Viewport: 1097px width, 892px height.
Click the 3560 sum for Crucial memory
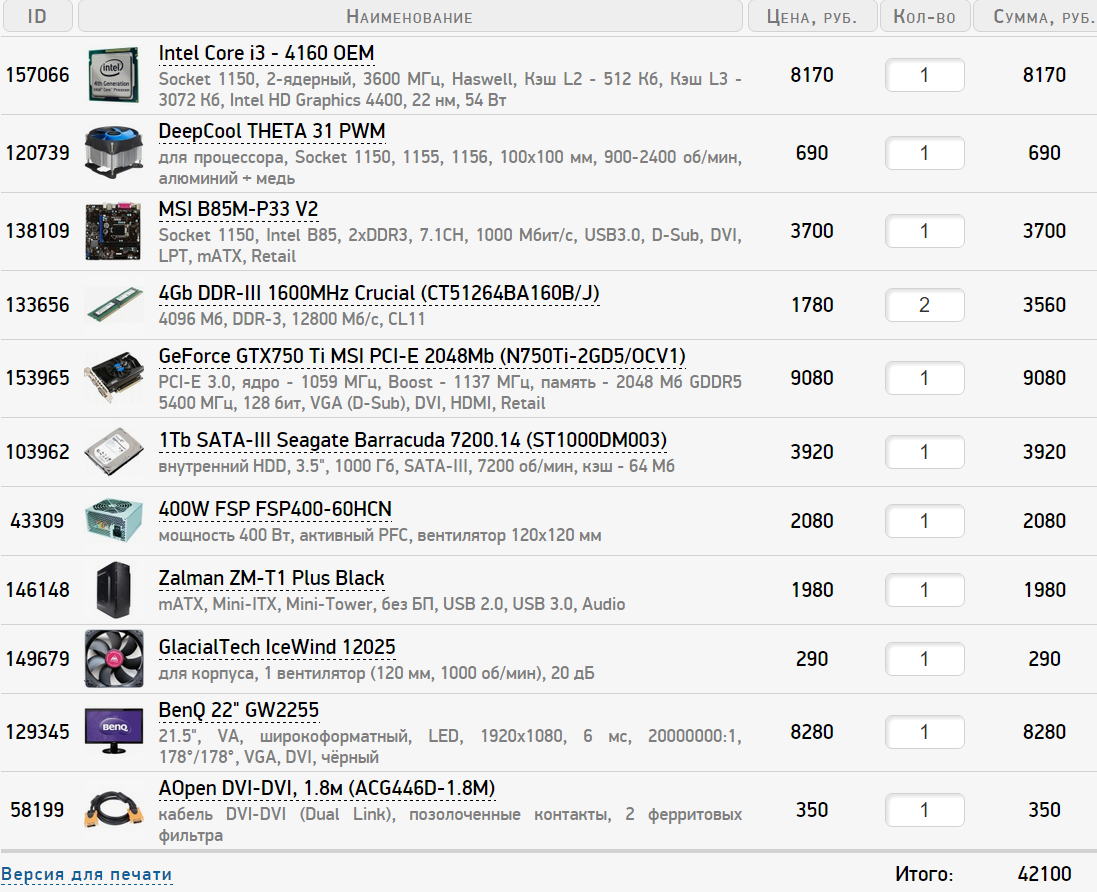(x=1045, y=305)
